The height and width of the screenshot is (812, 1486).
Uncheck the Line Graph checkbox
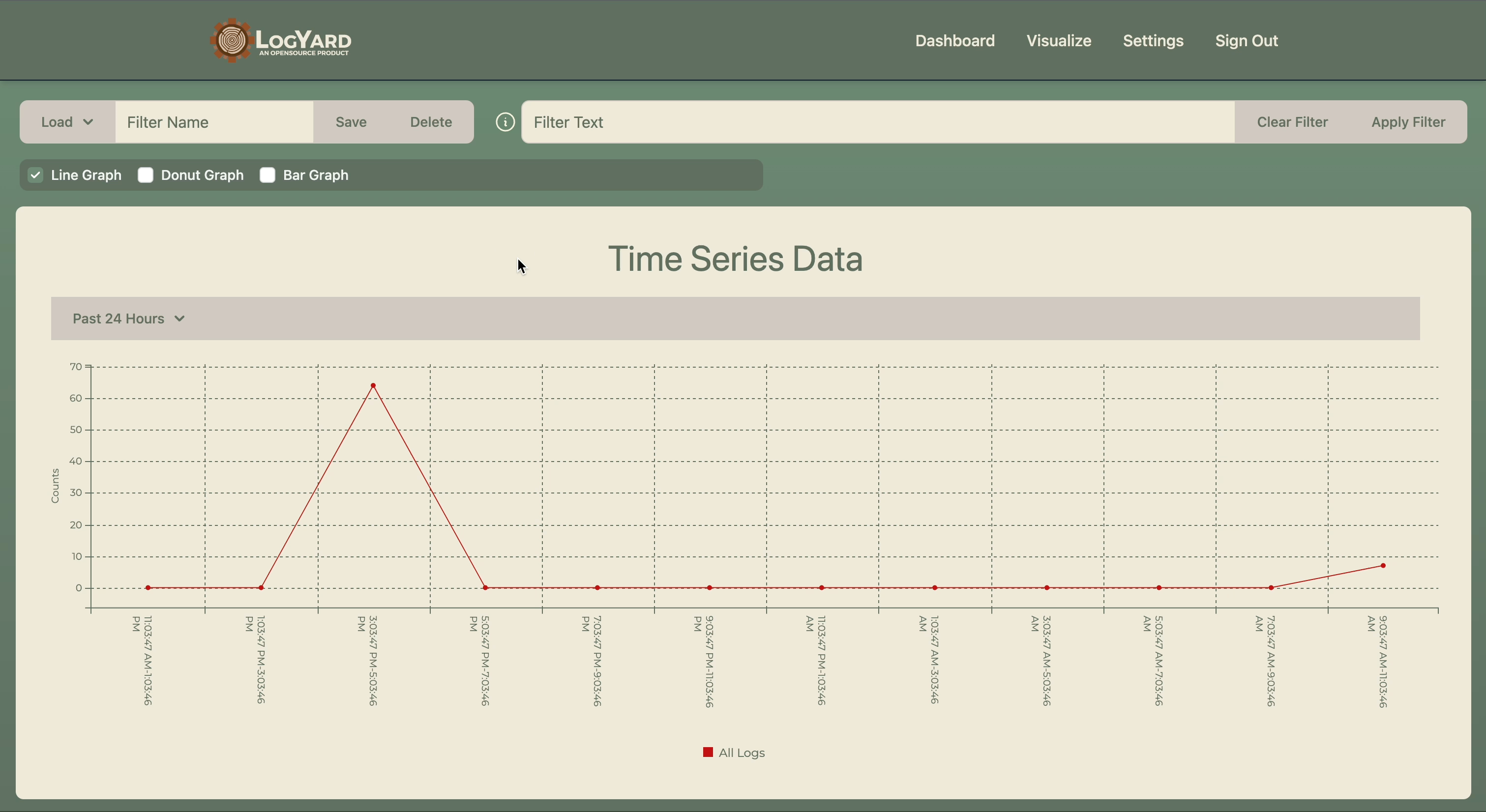pyautogui.click(x=36, y=175)
